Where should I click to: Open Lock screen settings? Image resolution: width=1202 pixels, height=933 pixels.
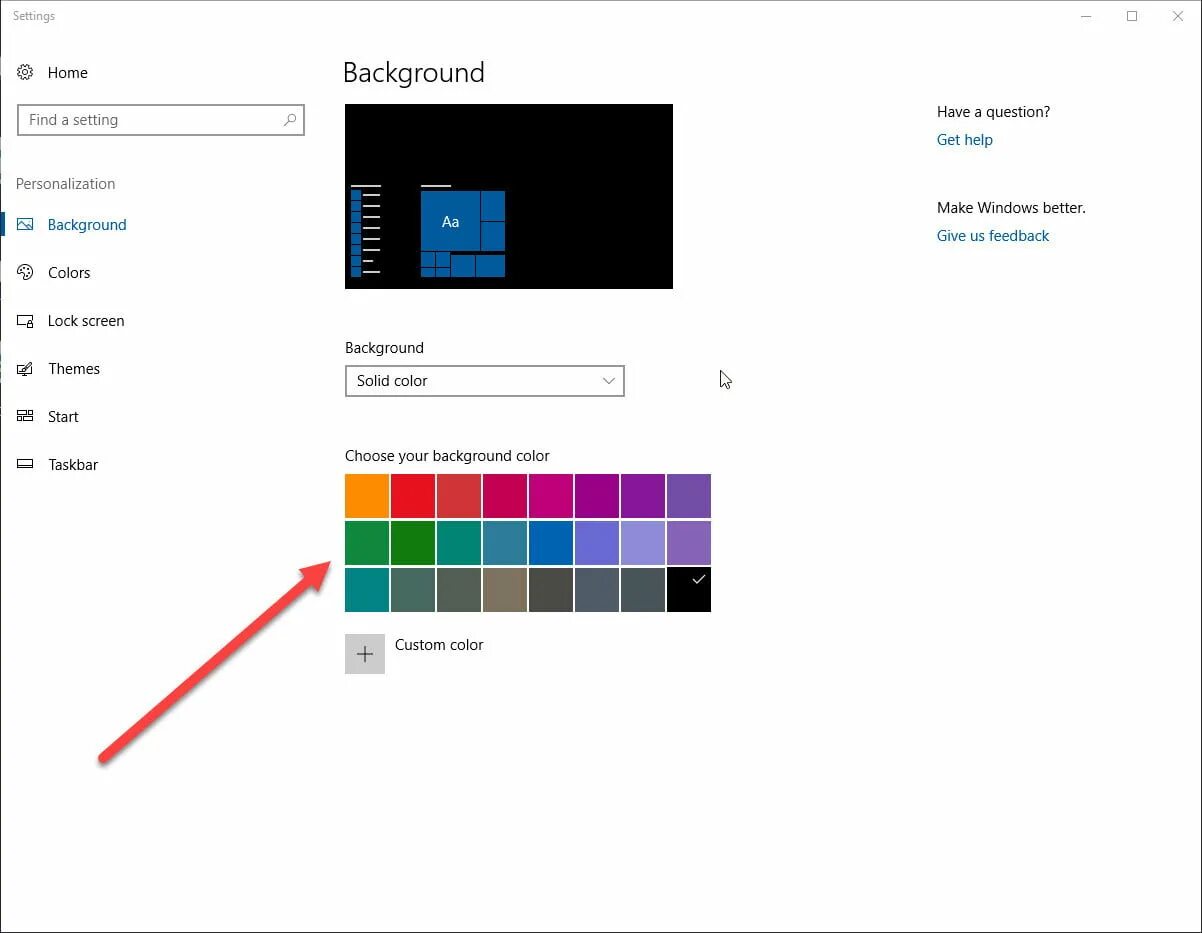click(x=86, y=321)
